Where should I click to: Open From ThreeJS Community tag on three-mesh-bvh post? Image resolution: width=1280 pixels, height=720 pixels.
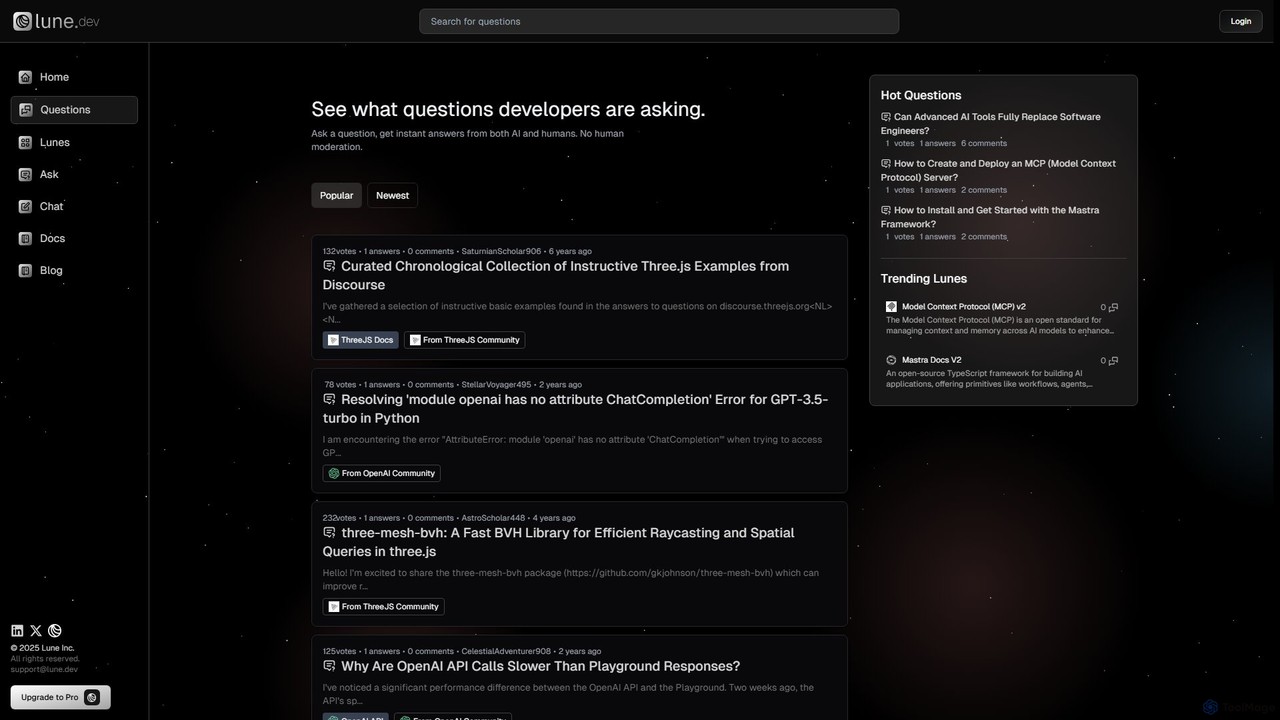click(x=383, y=606)
